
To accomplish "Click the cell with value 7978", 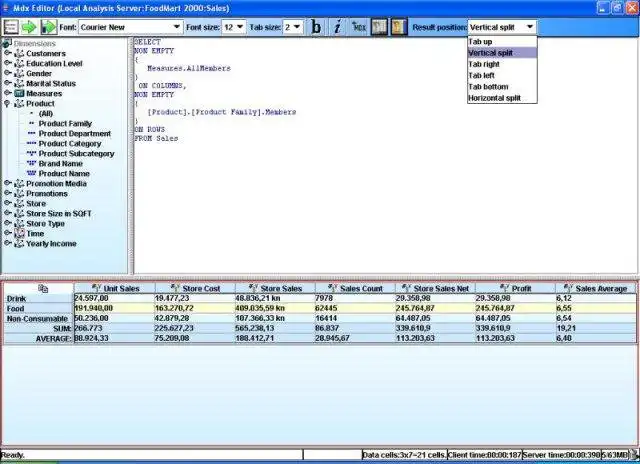I will click(354, 298).
